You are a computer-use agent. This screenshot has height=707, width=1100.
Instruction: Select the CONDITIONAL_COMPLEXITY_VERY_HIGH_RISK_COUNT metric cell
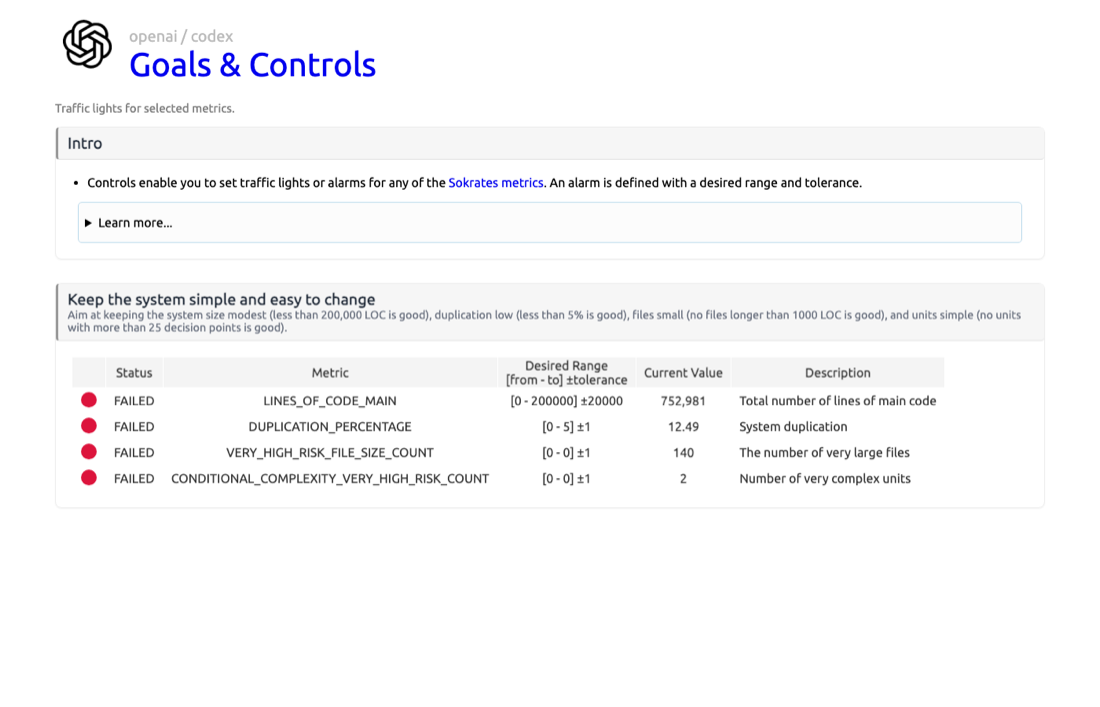pyautogui.click(x=330, y=478)
